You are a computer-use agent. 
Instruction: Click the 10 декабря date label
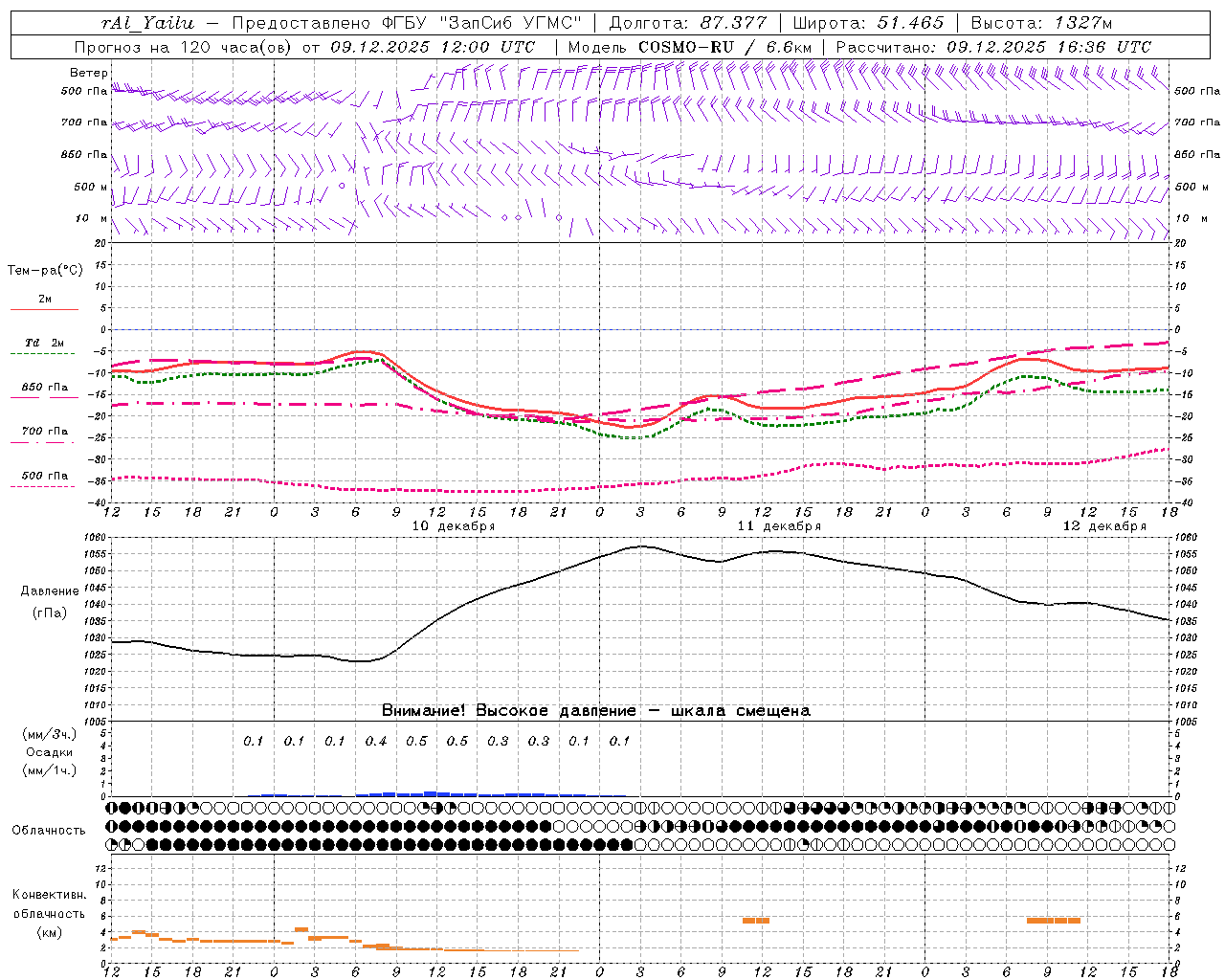[454, 526]
